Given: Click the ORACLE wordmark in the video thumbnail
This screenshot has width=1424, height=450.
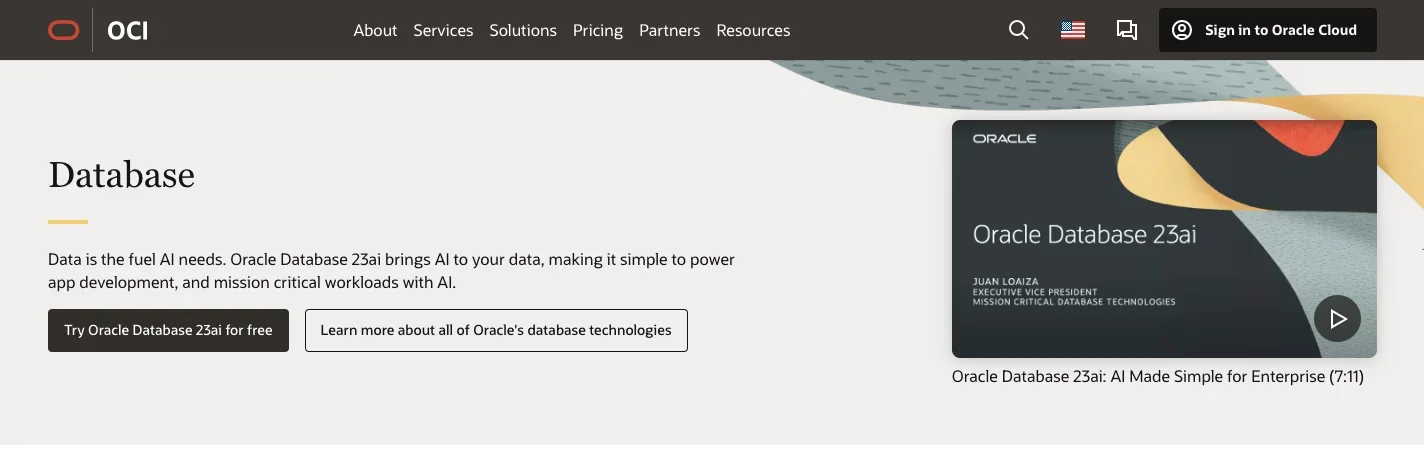Looking at the screenshot, I should (1004, 139).
